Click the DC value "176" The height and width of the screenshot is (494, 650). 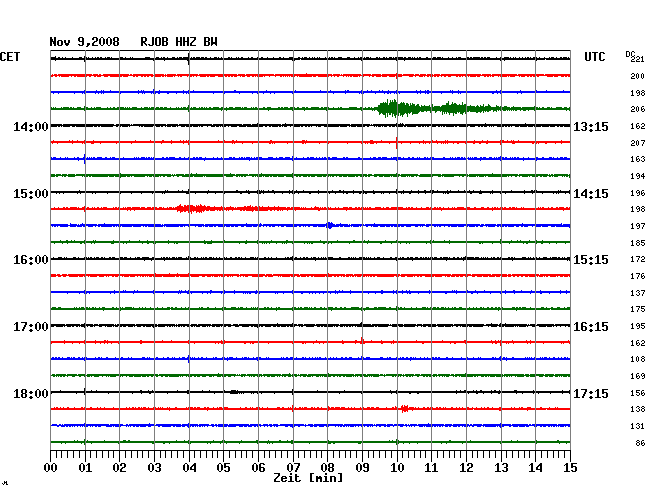(638, 276)
